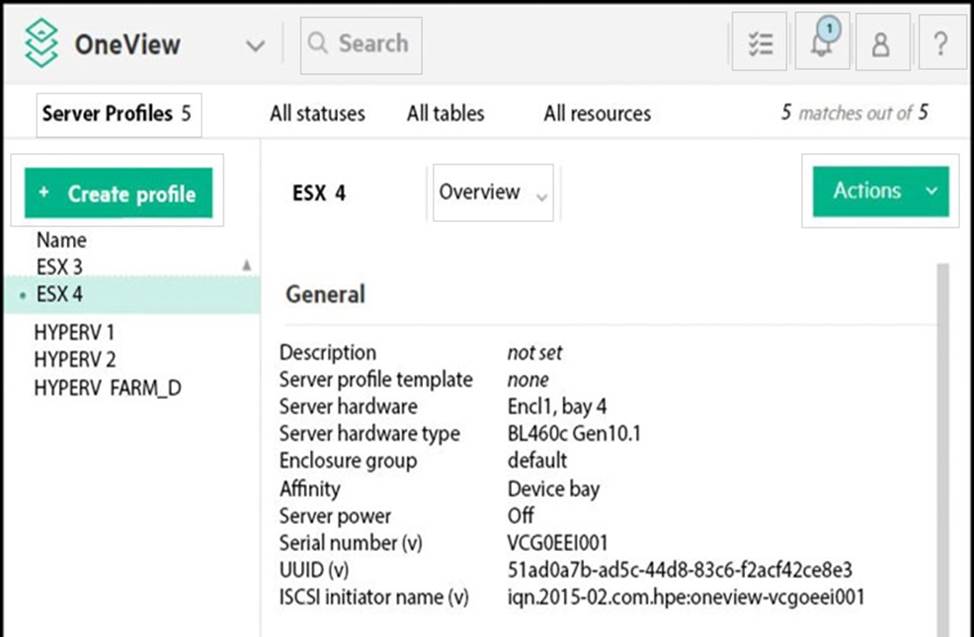Select the ESX 3 server profile
This screenshot has height=637, width=974.
tap(59, 267)
